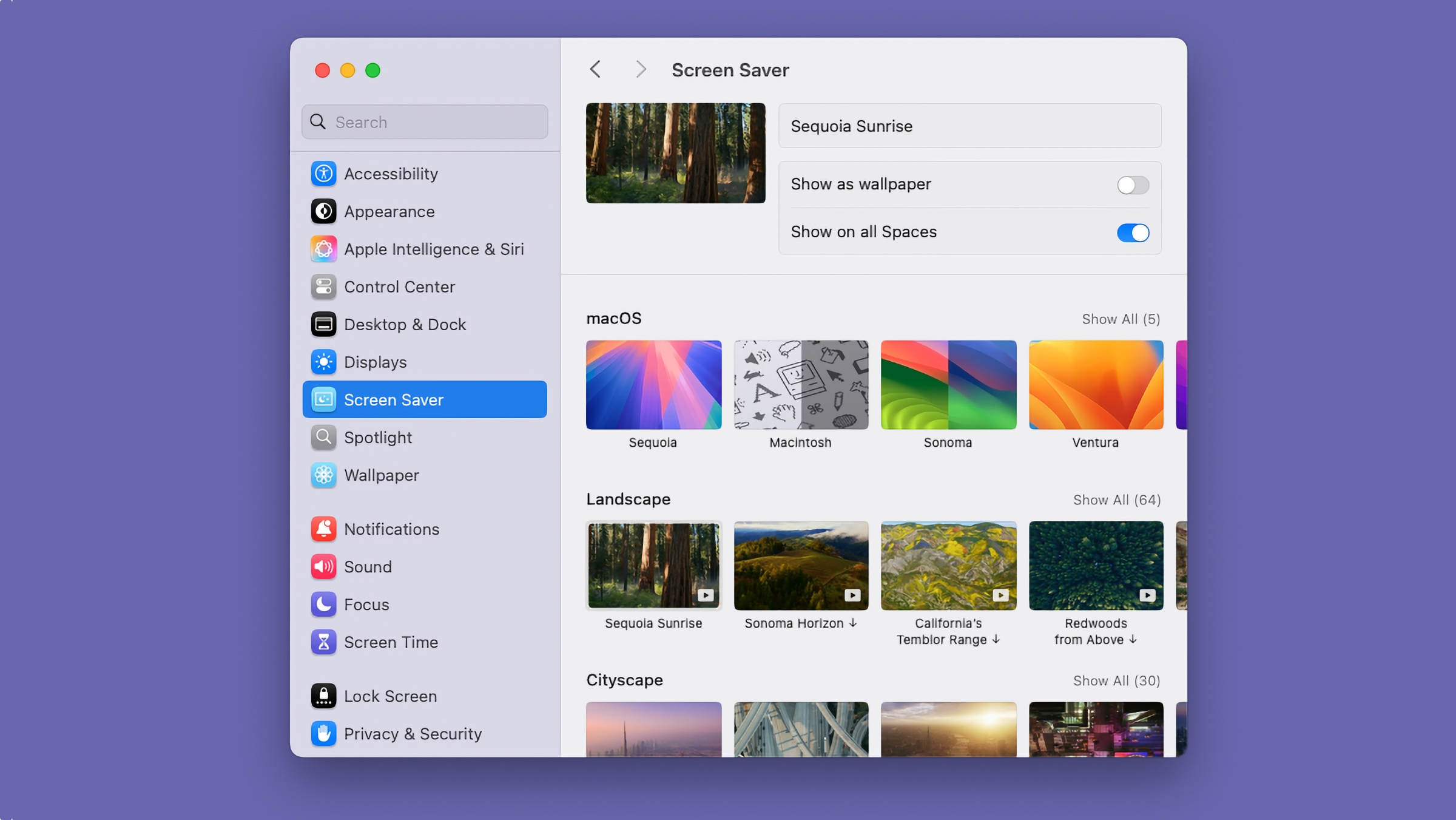Switch to the Wallpaper pane
Image resolution: width=1456 pixels, height=820 pixels.
(425, 475)
